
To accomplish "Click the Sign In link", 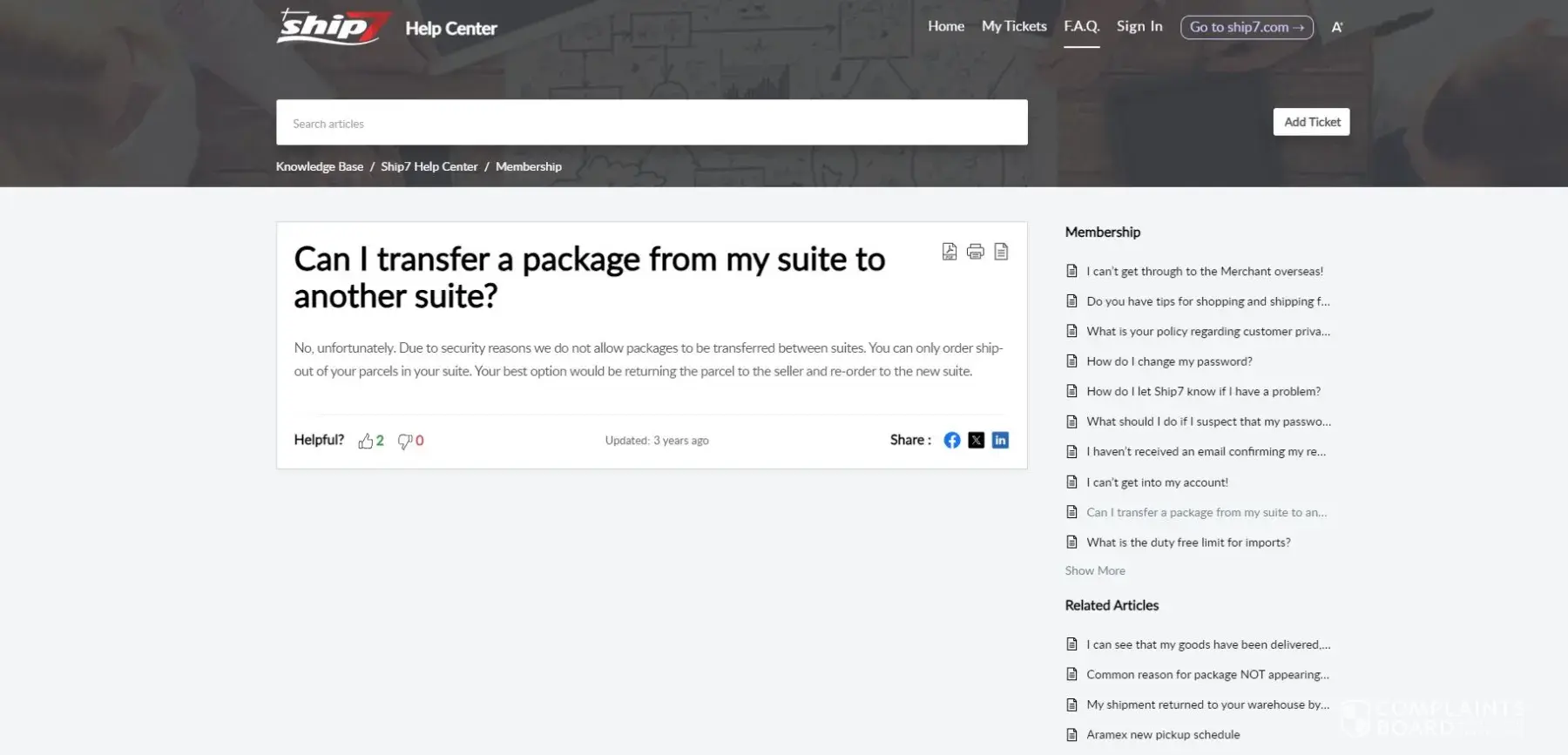I will (1139, 26).
